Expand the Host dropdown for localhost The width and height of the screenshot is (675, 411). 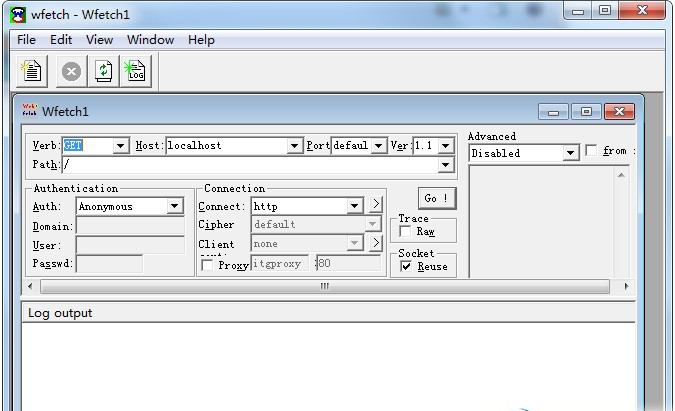294,146
